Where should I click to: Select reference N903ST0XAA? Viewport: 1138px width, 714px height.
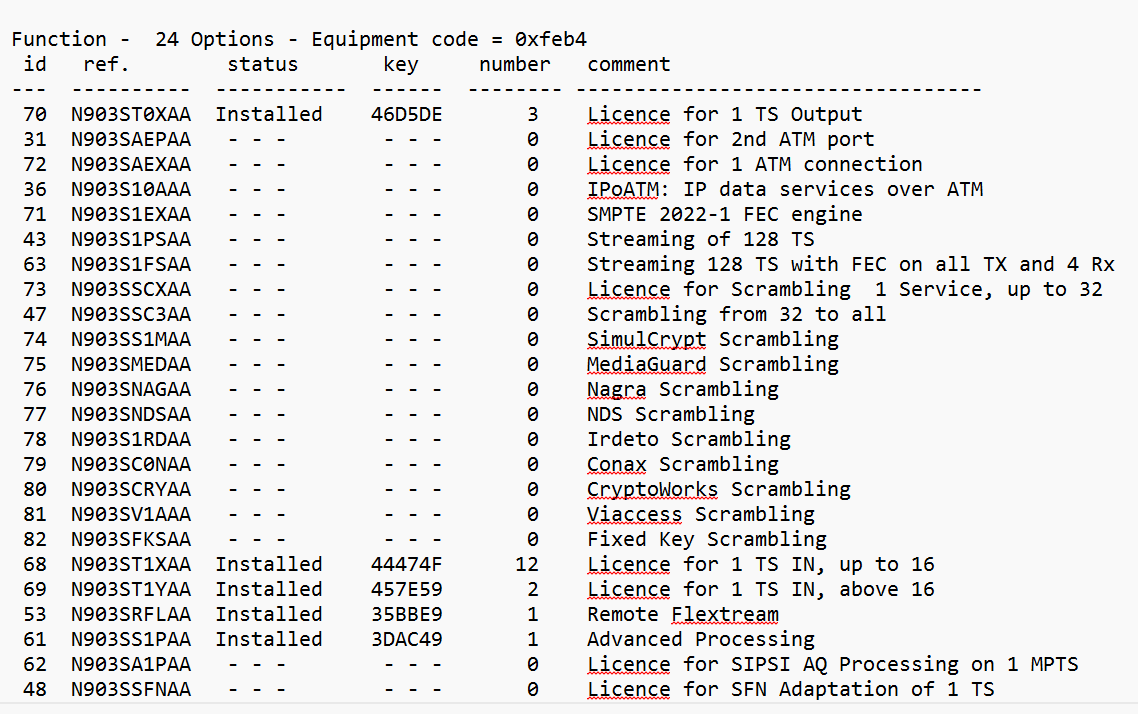[x=131, y=115]
